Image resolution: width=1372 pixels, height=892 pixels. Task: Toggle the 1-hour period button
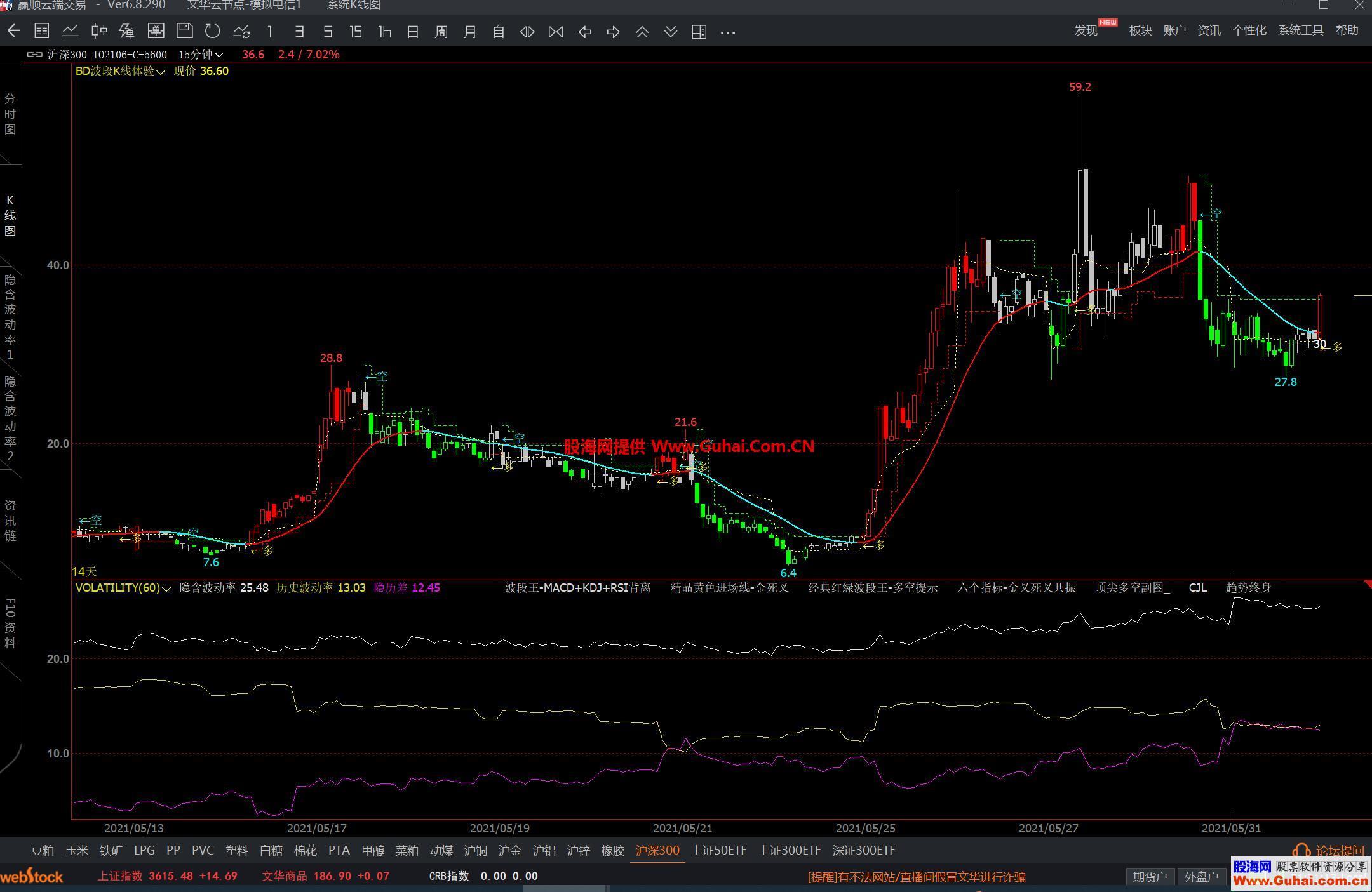click(x=384, y=32)
